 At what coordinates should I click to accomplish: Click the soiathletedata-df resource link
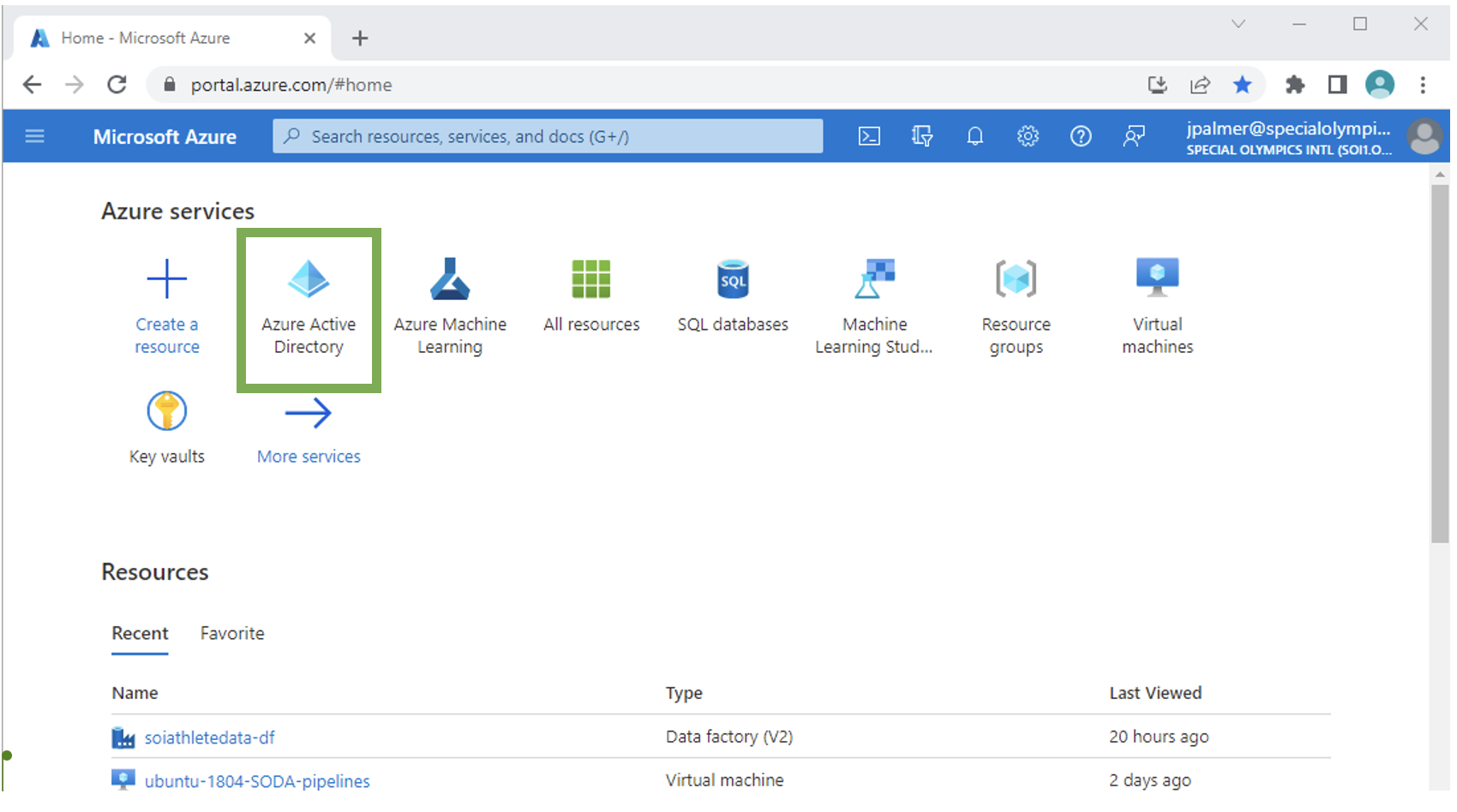209,737
